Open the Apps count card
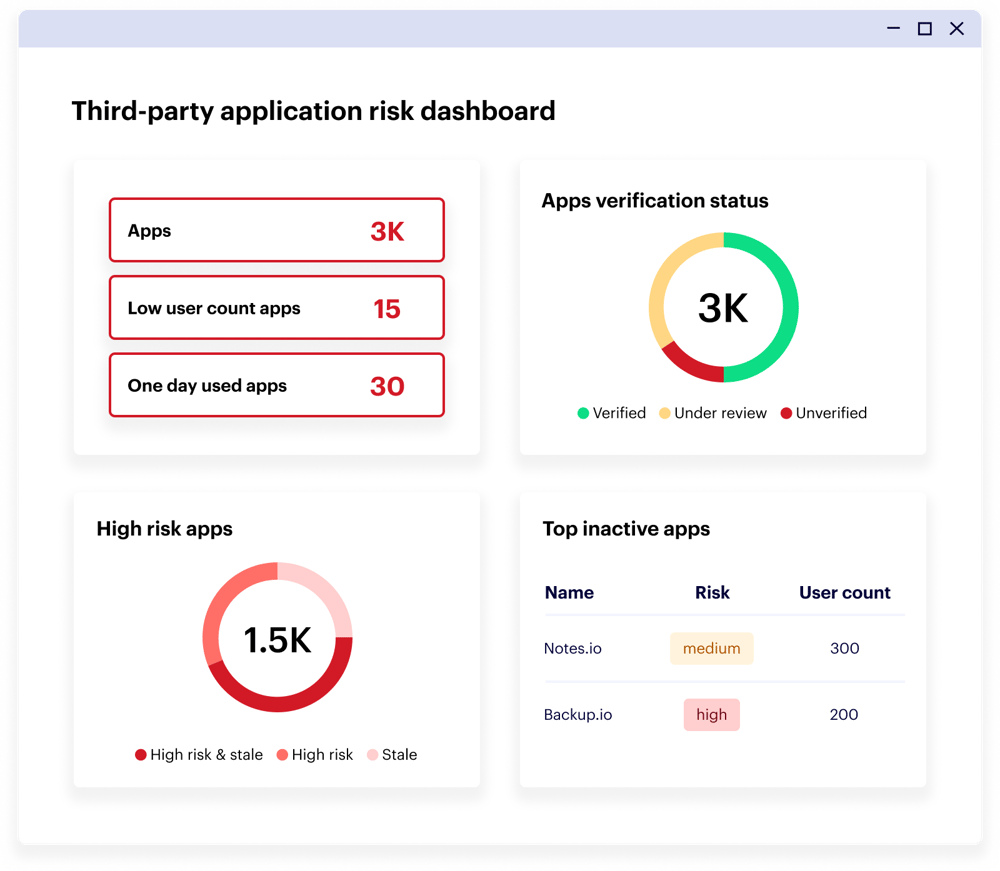 point(276,230)
